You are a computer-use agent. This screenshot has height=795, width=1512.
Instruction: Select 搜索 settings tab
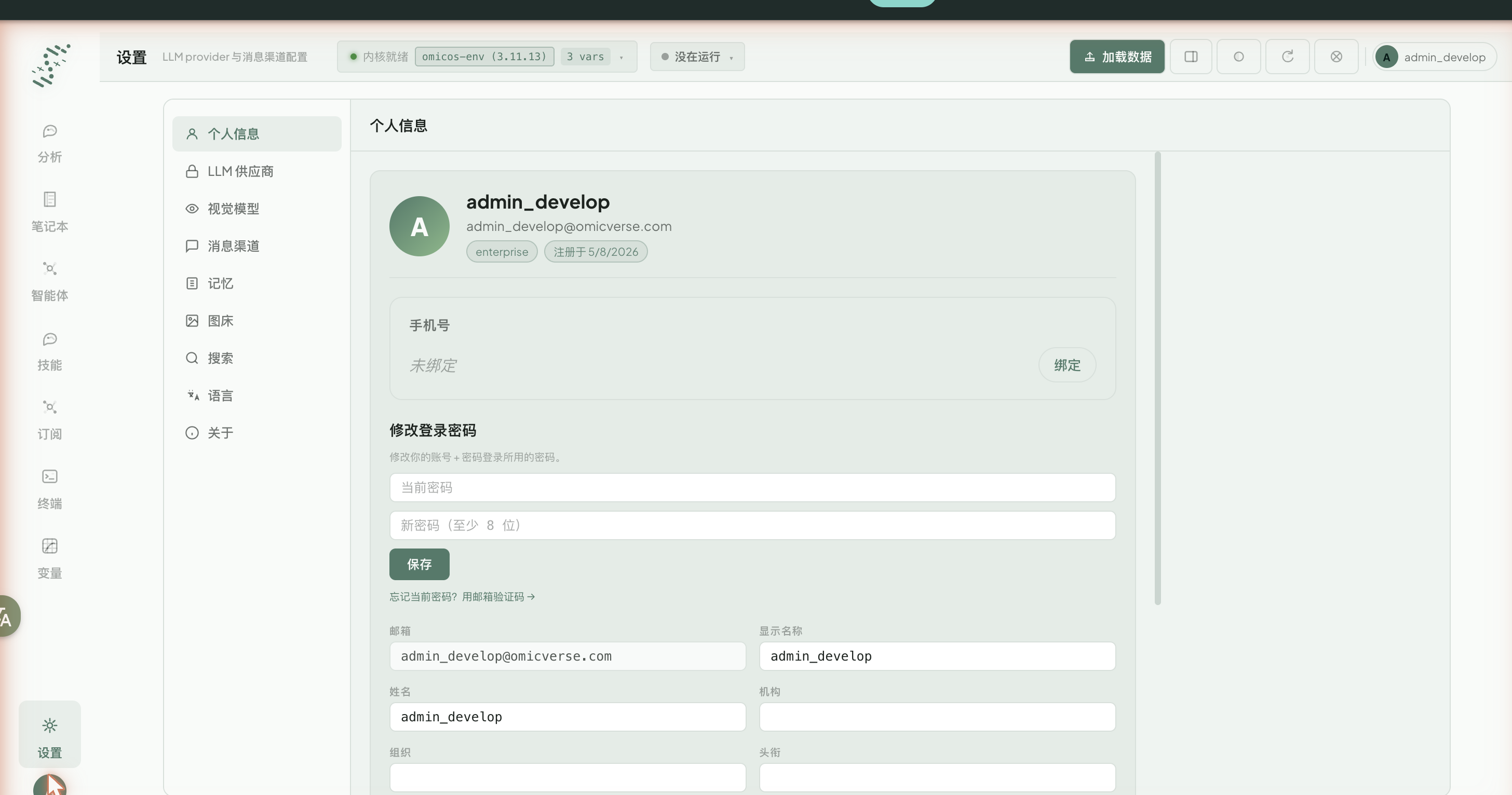coord(256,358)
